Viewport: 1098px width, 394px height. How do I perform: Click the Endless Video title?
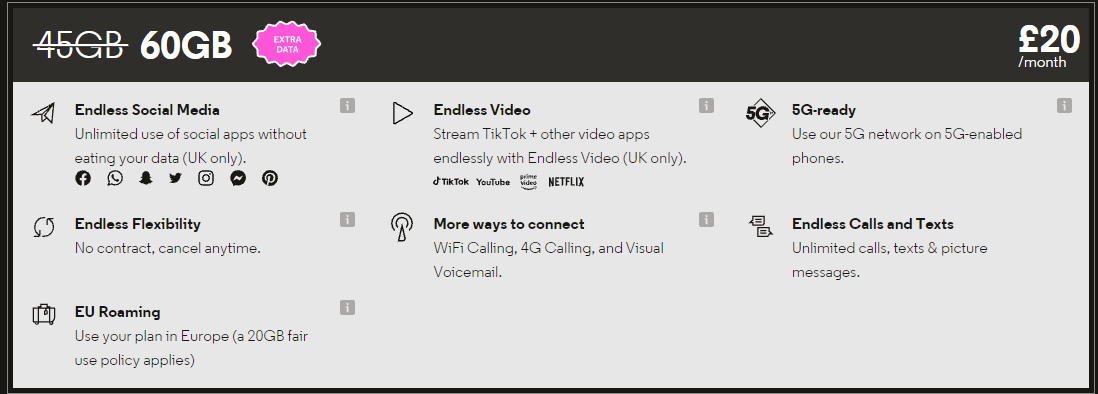482,110
